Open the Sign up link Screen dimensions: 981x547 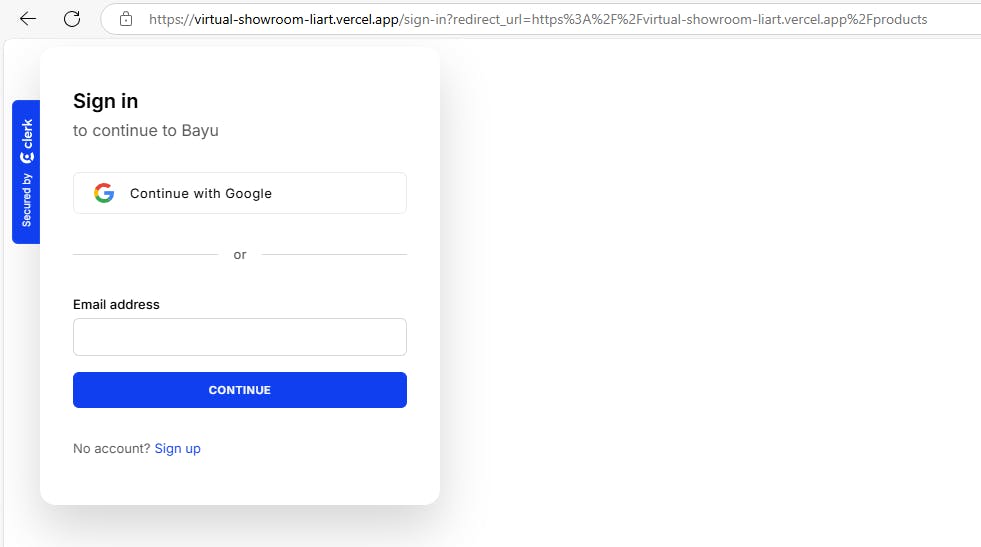(177, 448)
